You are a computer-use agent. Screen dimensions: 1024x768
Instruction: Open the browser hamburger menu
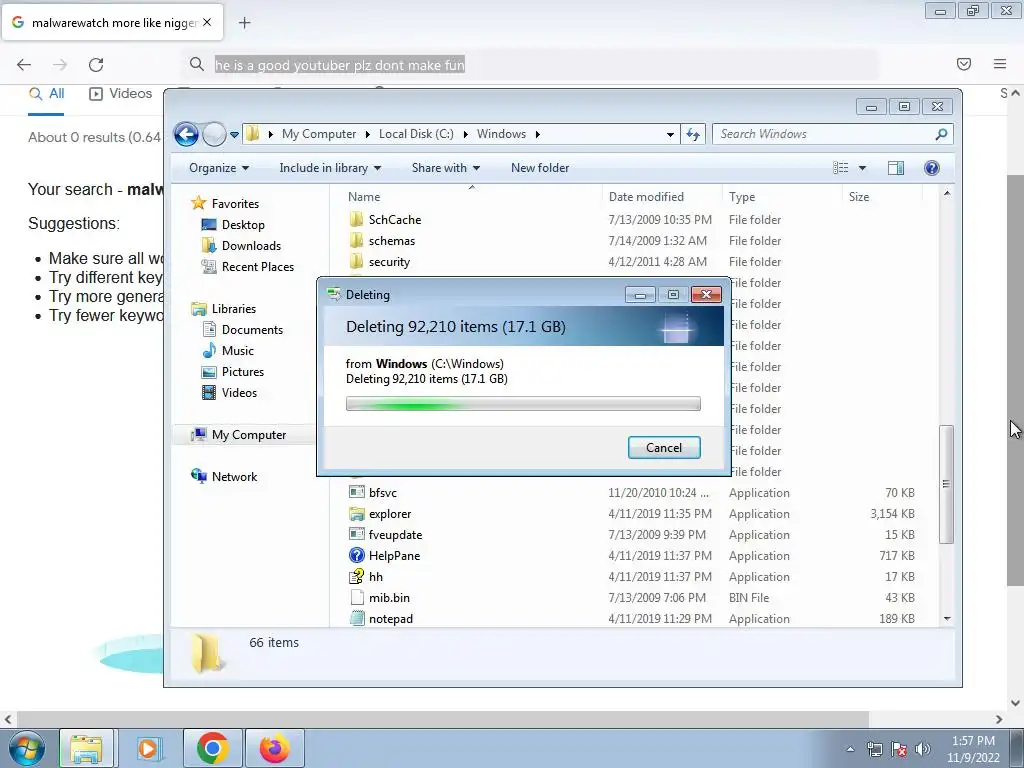[x=1000, y=64]
